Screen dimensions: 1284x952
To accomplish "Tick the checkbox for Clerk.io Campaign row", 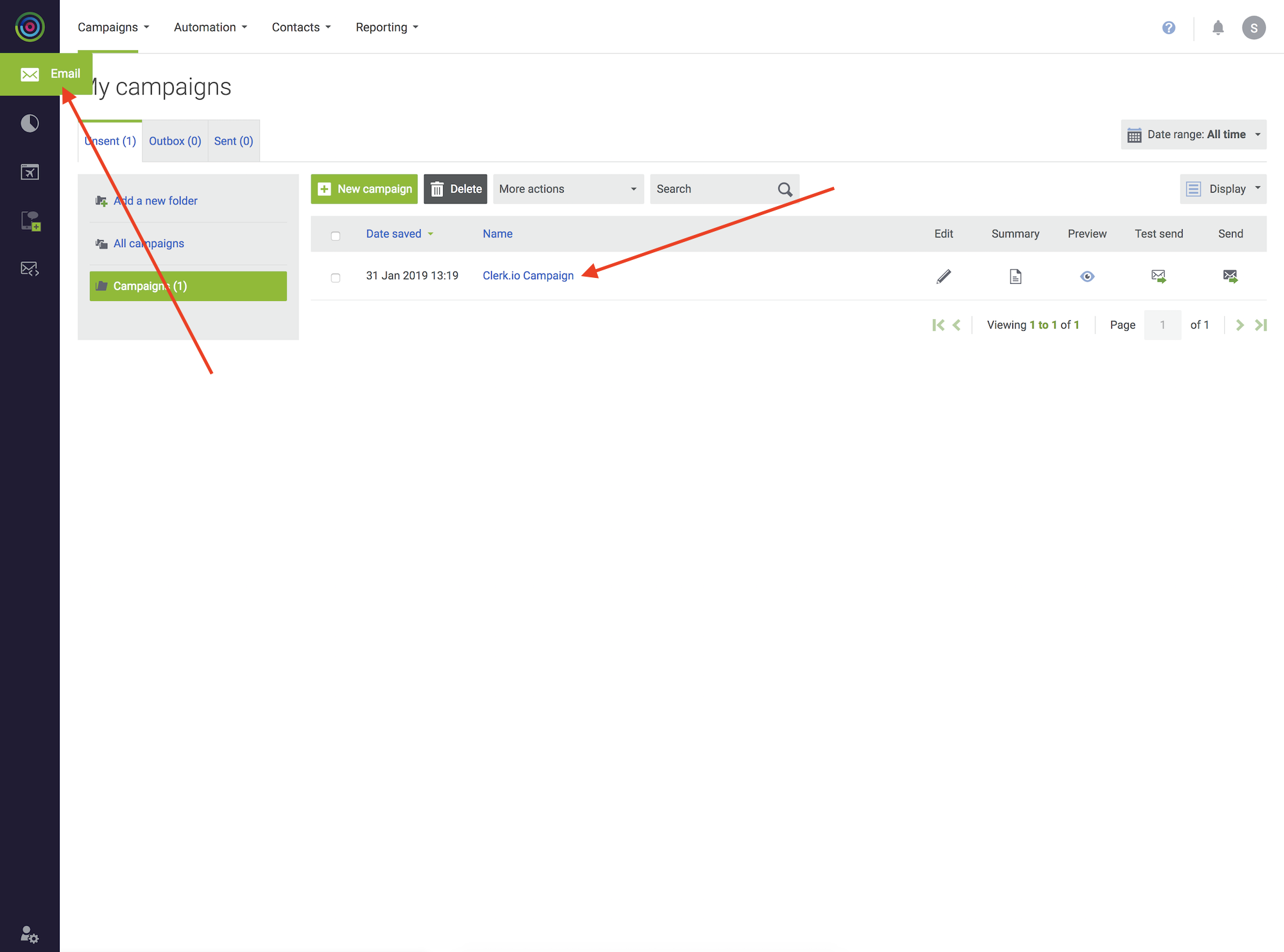I will (x=335, y=277).
